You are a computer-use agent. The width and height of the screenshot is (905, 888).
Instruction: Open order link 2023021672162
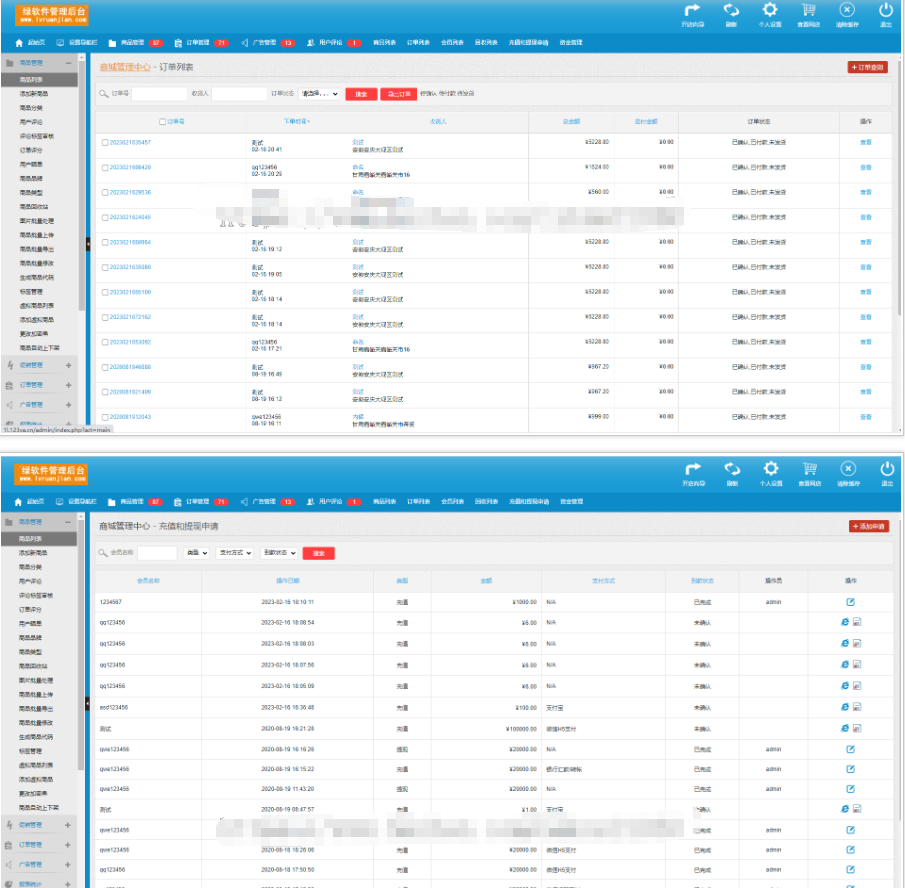pyautogui.click(x=130, y=316)
